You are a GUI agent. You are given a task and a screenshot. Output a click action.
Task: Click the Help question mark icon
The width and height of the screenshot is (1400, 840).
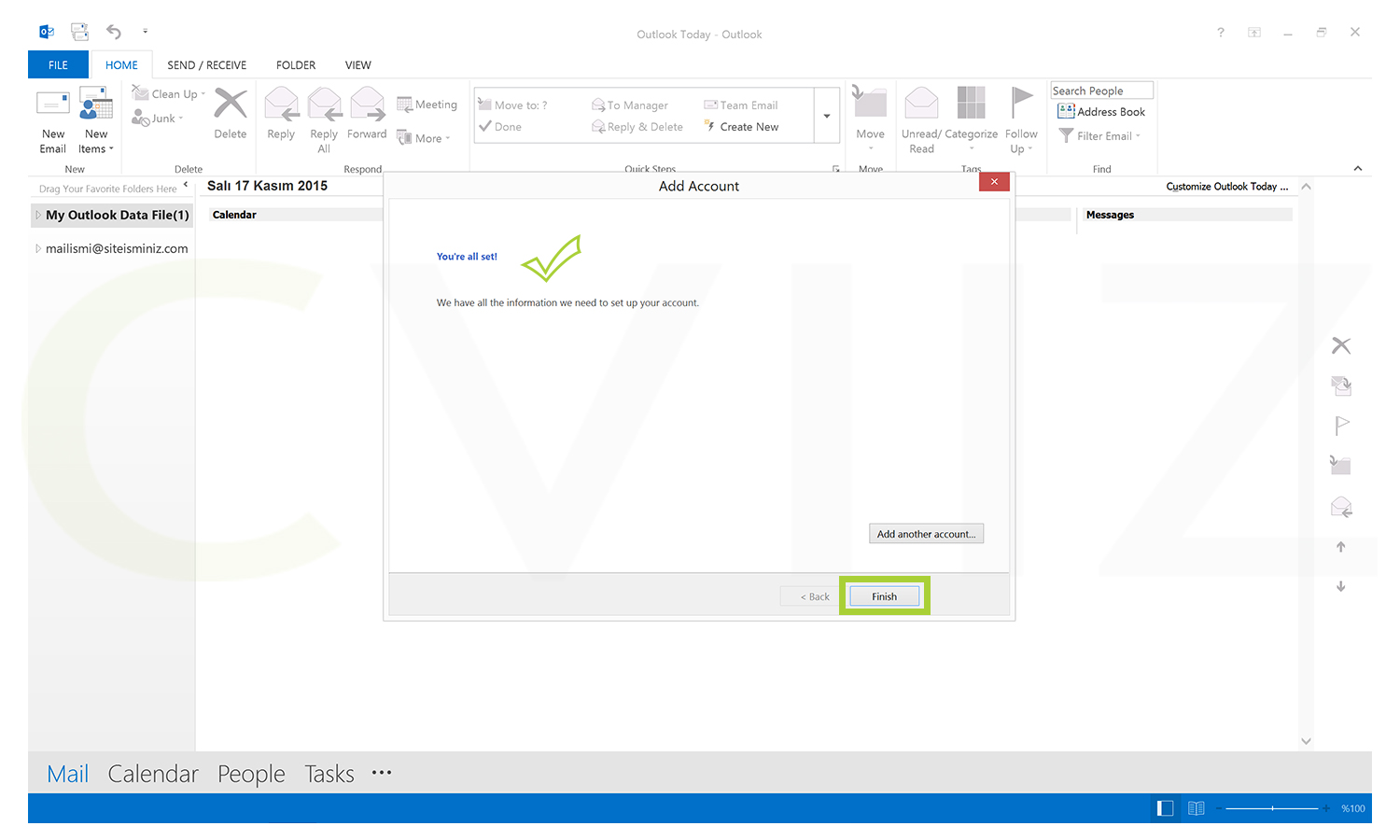click(1220, 33)
